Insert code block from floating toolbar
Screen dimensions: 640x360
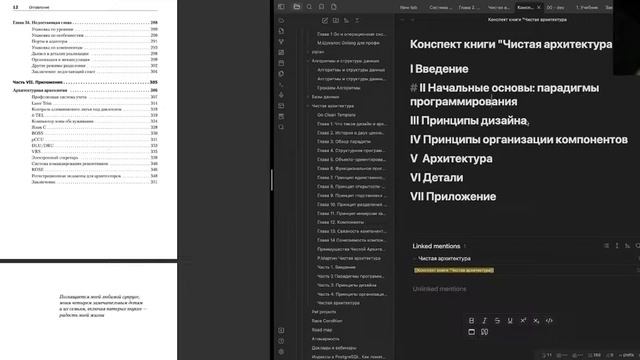[471, 332]
